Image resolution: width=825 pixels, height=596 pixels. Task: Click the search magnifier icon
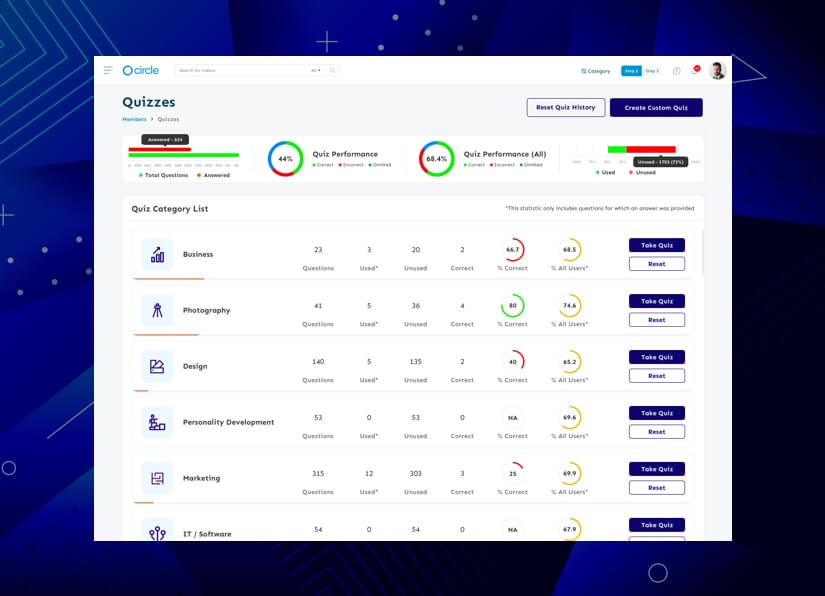tap(333, 70)
